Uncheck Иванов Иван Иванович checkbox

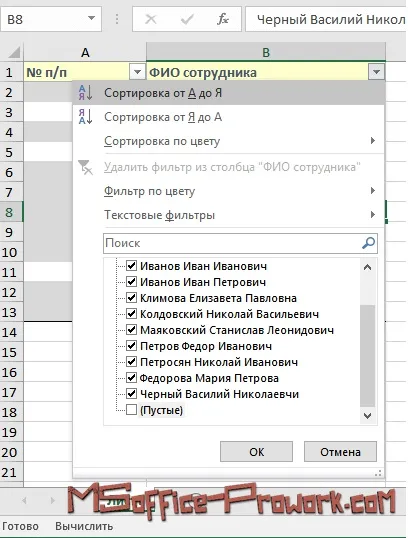131,265
